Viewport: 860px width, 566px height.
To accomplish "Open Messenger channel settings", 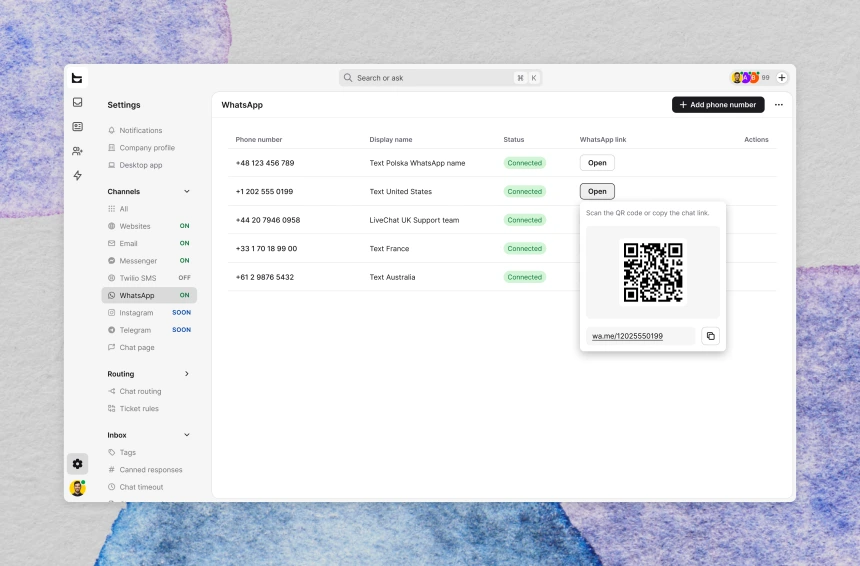I will (x=149, y=261).
